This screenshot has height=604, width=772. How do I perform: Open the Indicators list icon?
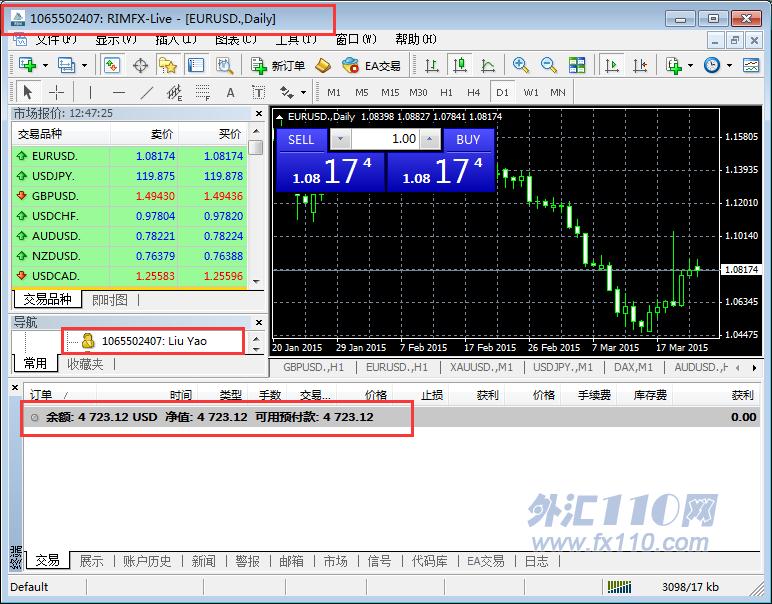[674, 65]
